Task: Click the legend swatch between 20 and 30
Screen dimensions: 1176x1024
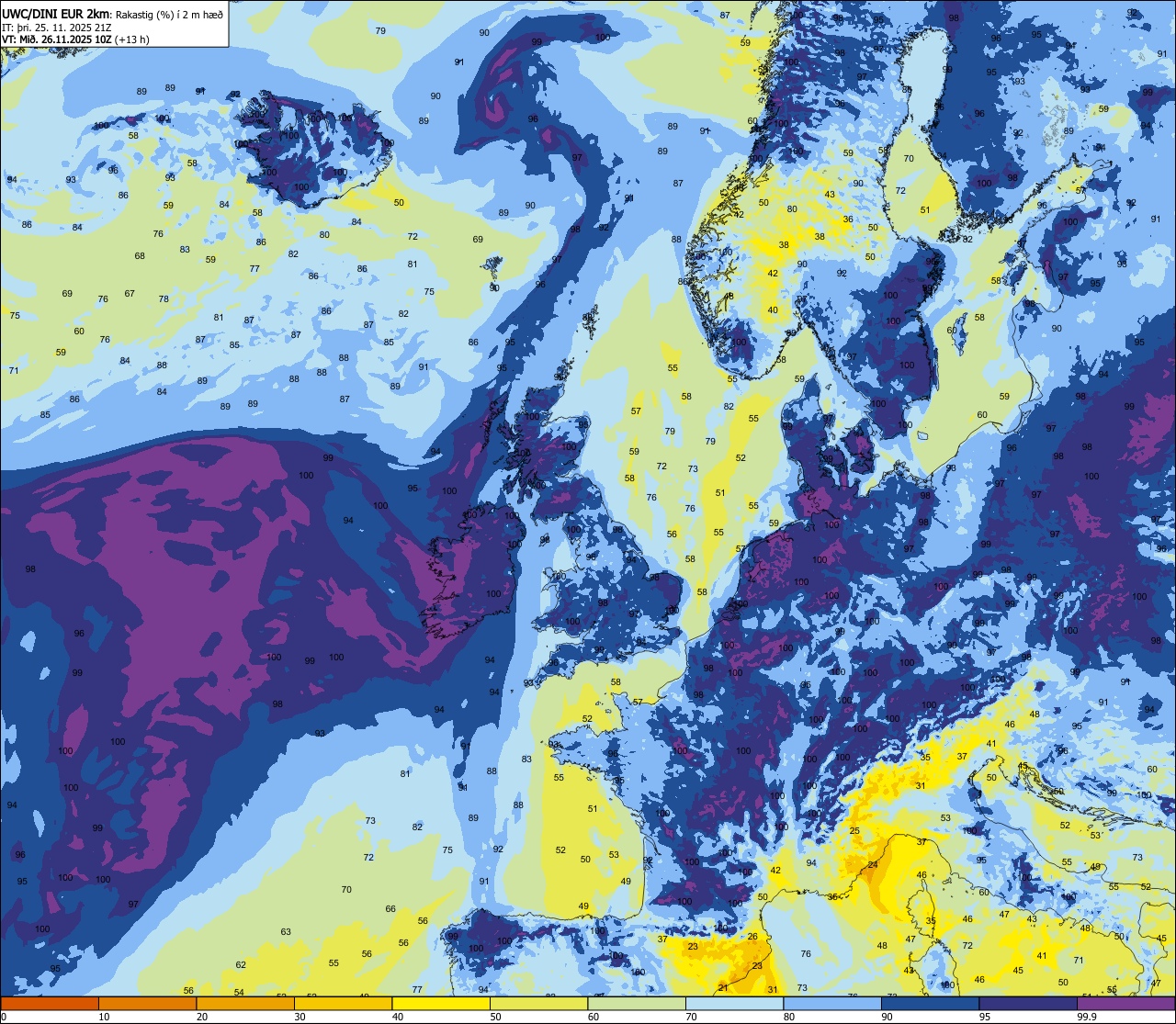Action: click(x=245, y=1003)
